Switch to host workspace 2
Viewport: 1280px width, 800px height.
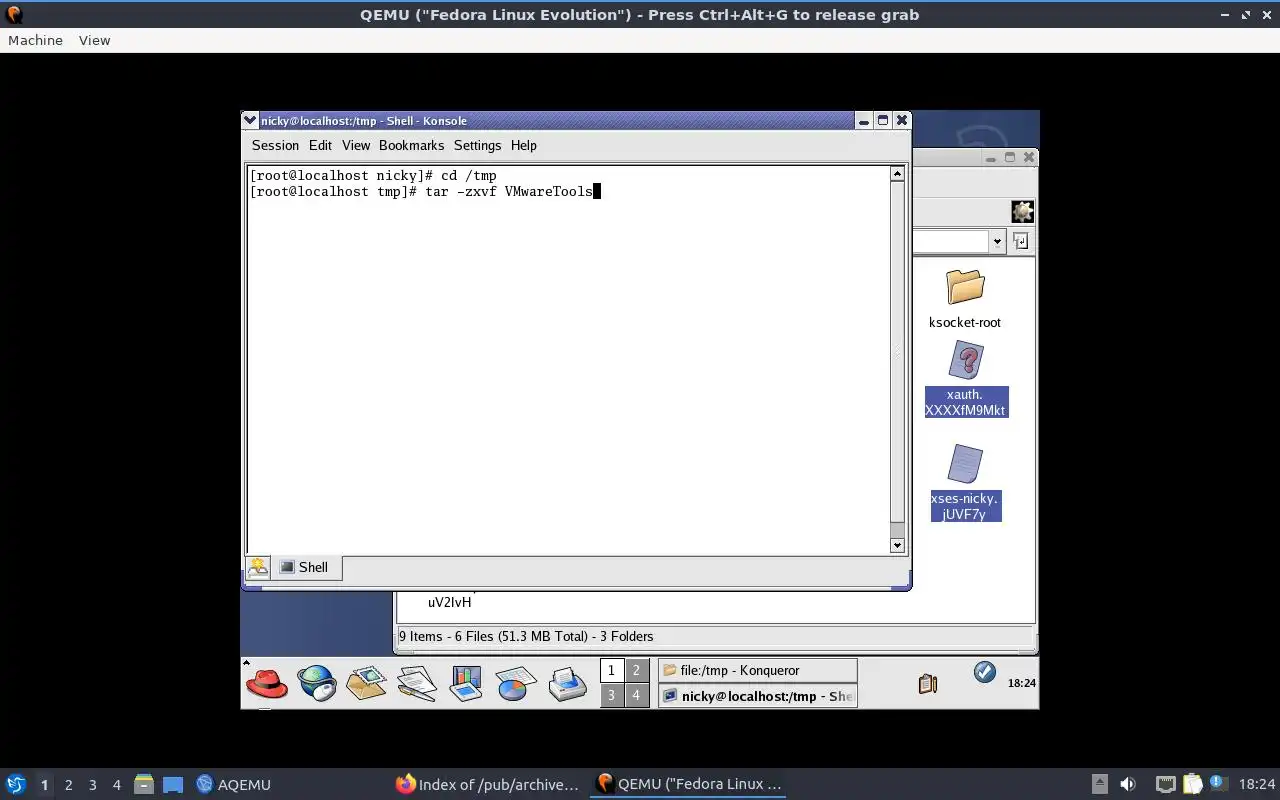(68, 785)
